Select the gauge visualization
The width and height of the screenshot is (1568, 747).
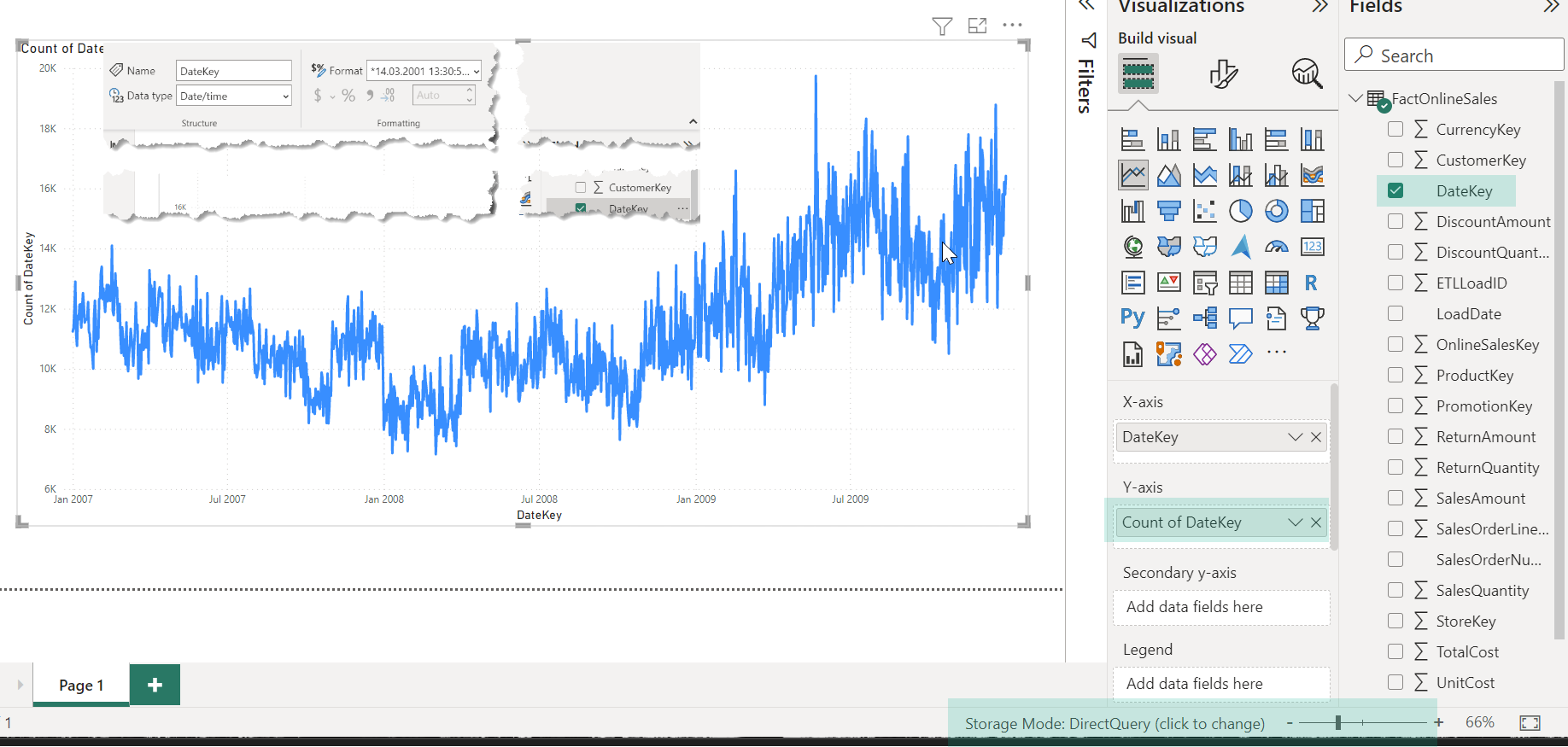click(1277, 247)
